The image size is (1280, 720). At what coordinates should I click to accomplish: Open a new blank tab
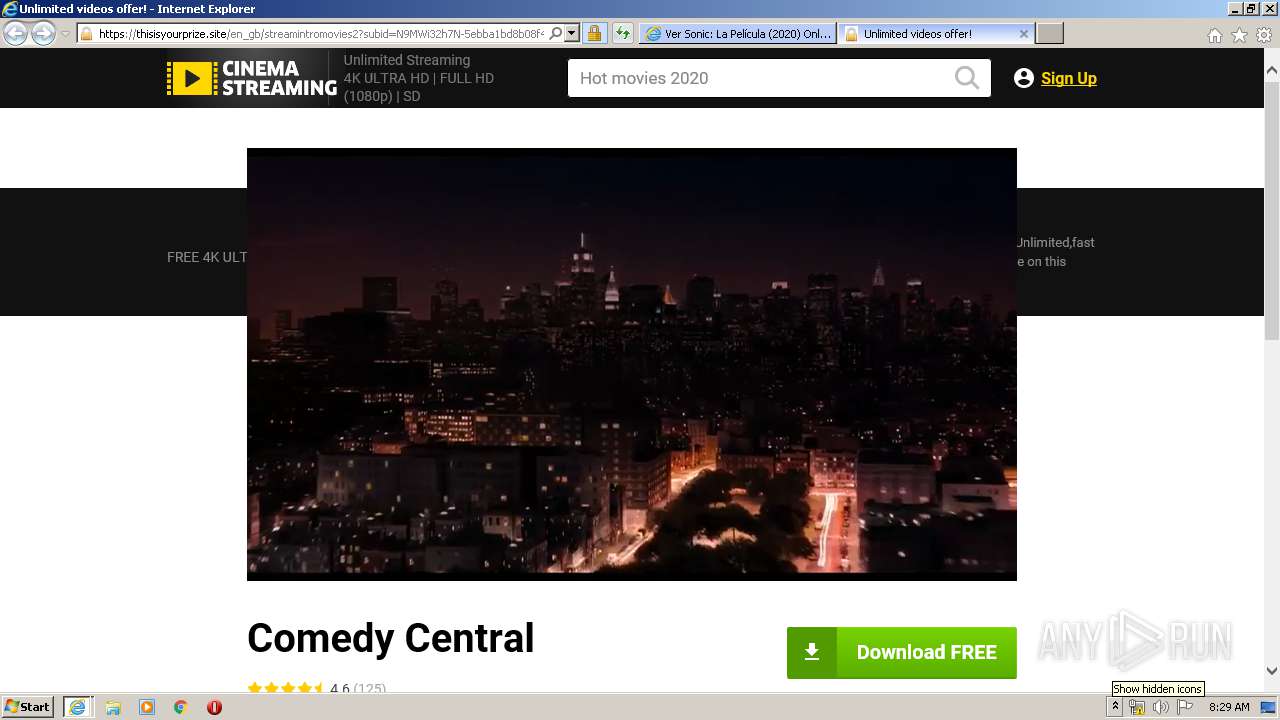tap(1049, 33)
